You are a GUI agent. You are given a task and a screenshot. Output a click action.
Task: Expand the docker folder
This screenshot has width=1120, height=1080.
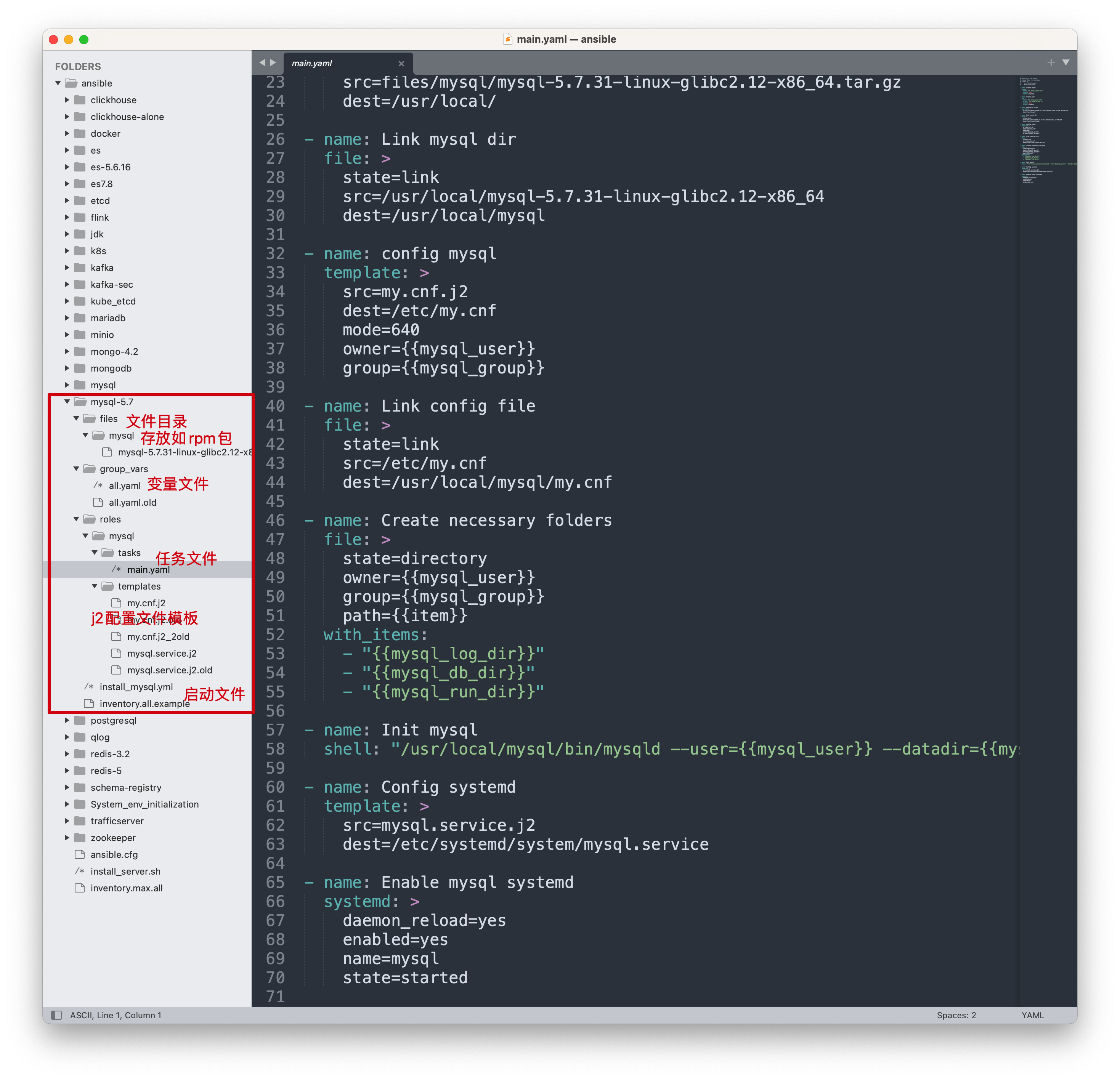[x=67, y=134]
